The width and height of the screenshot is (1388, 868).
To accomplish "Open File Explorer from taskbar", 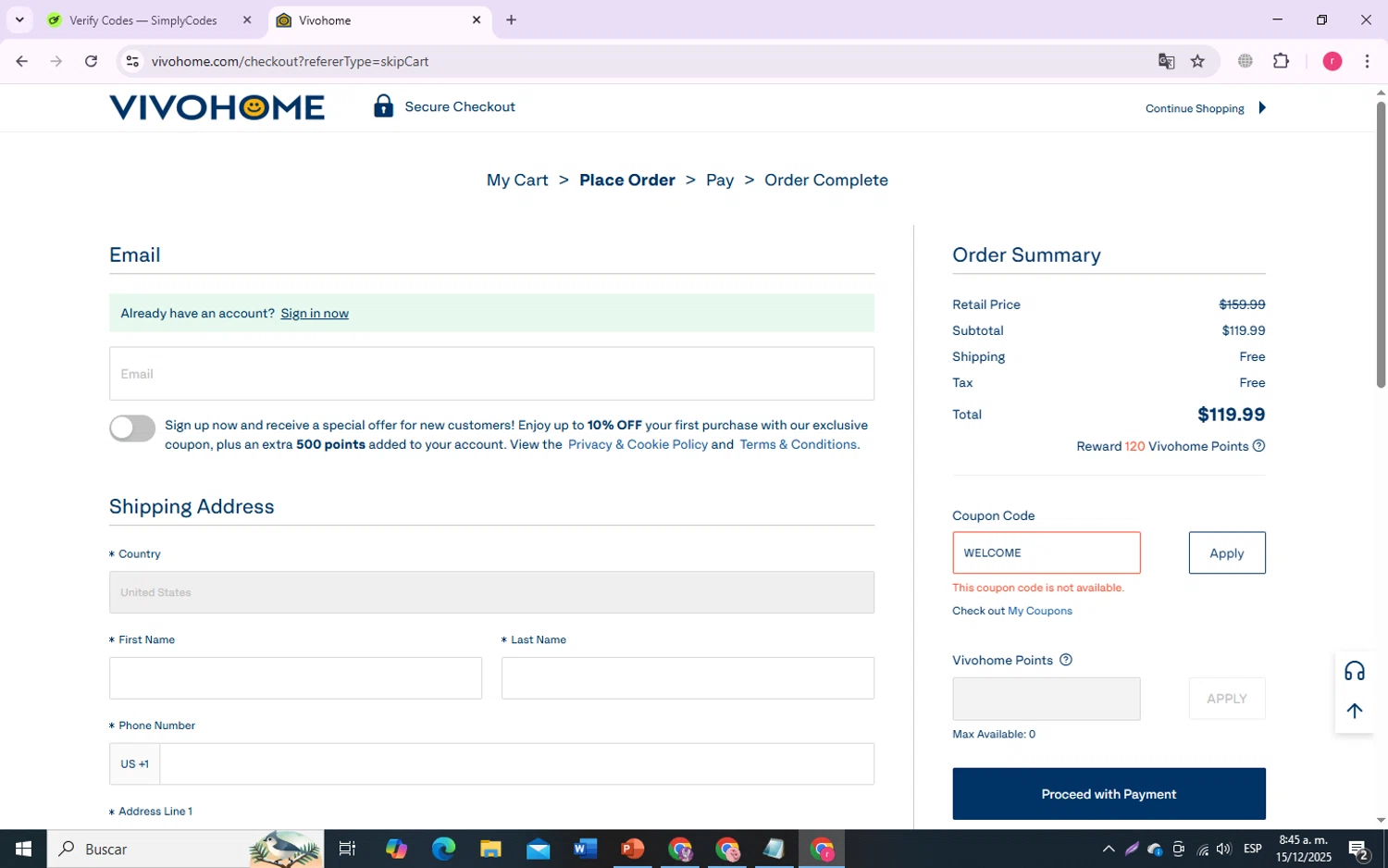I will point(490,849).
